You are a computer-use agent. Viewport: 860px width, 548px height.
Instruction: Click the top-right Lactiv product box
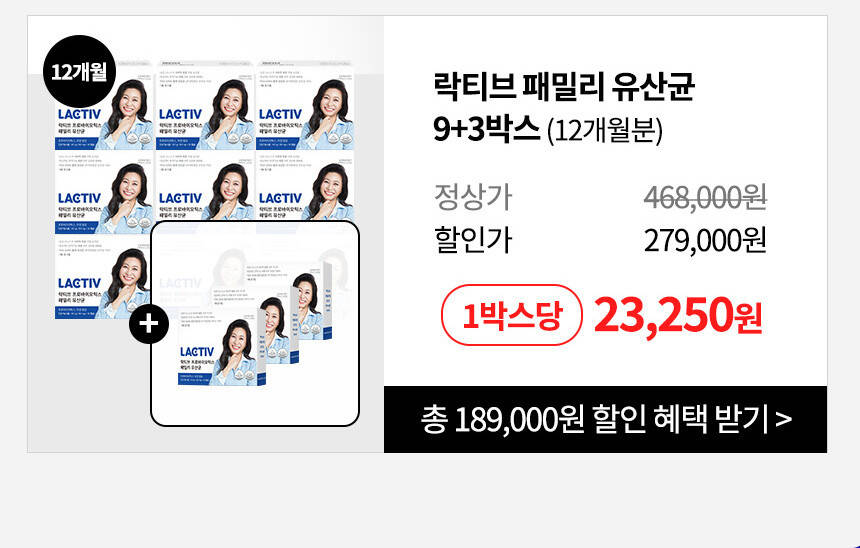tap(305, 105)
